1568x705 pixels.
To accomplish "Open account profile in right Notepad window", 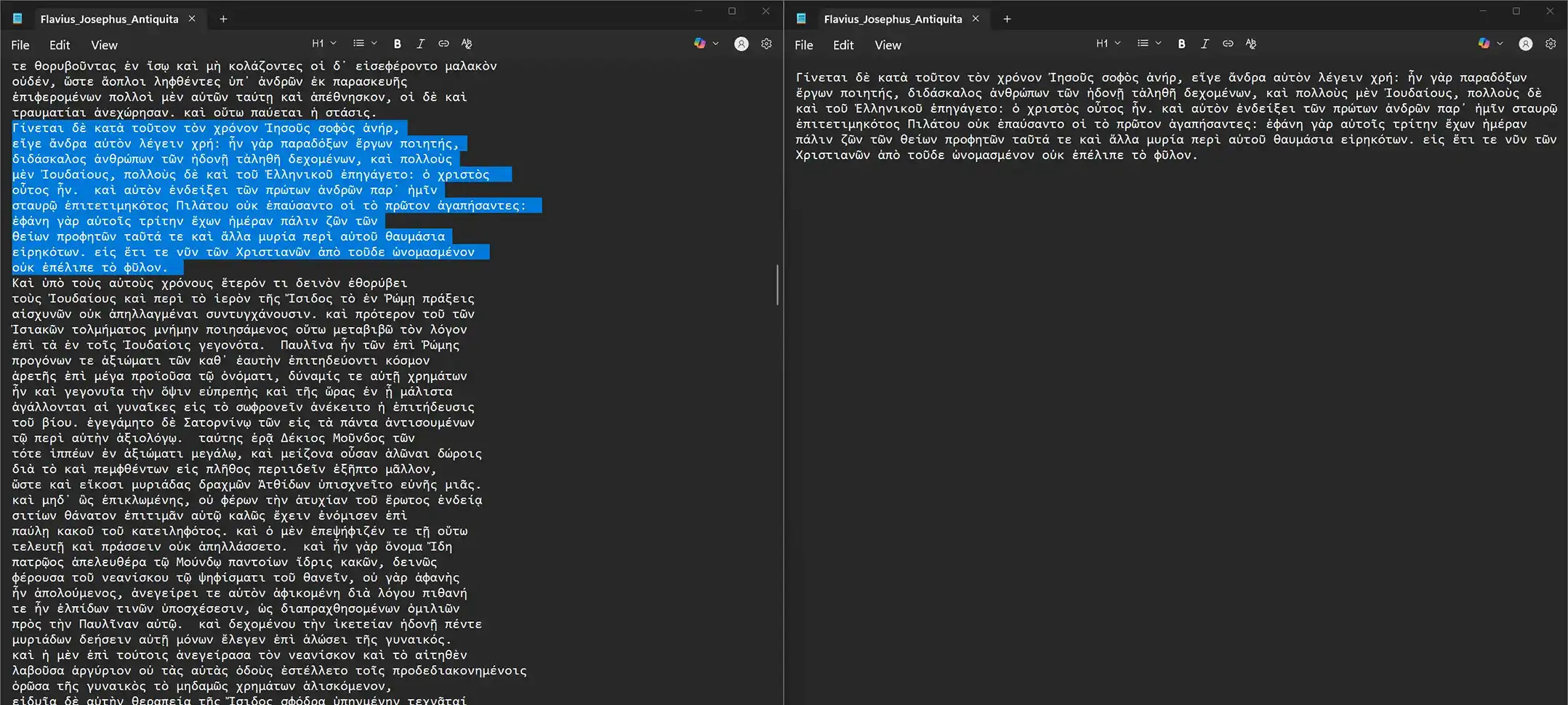I will point(1525,44).
